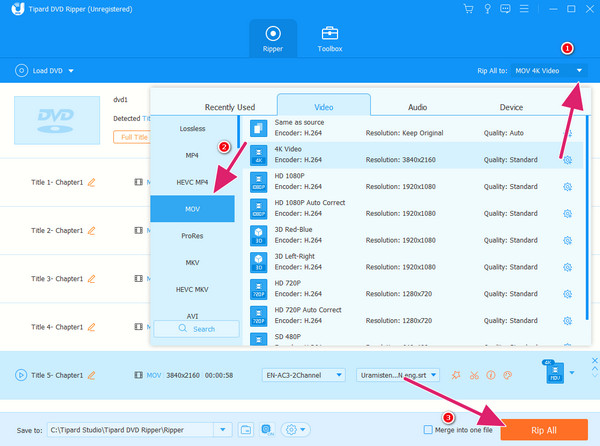Rename Title 4- Chapter1 with pencil icon
600x446 pixels.
pos(91,327)
